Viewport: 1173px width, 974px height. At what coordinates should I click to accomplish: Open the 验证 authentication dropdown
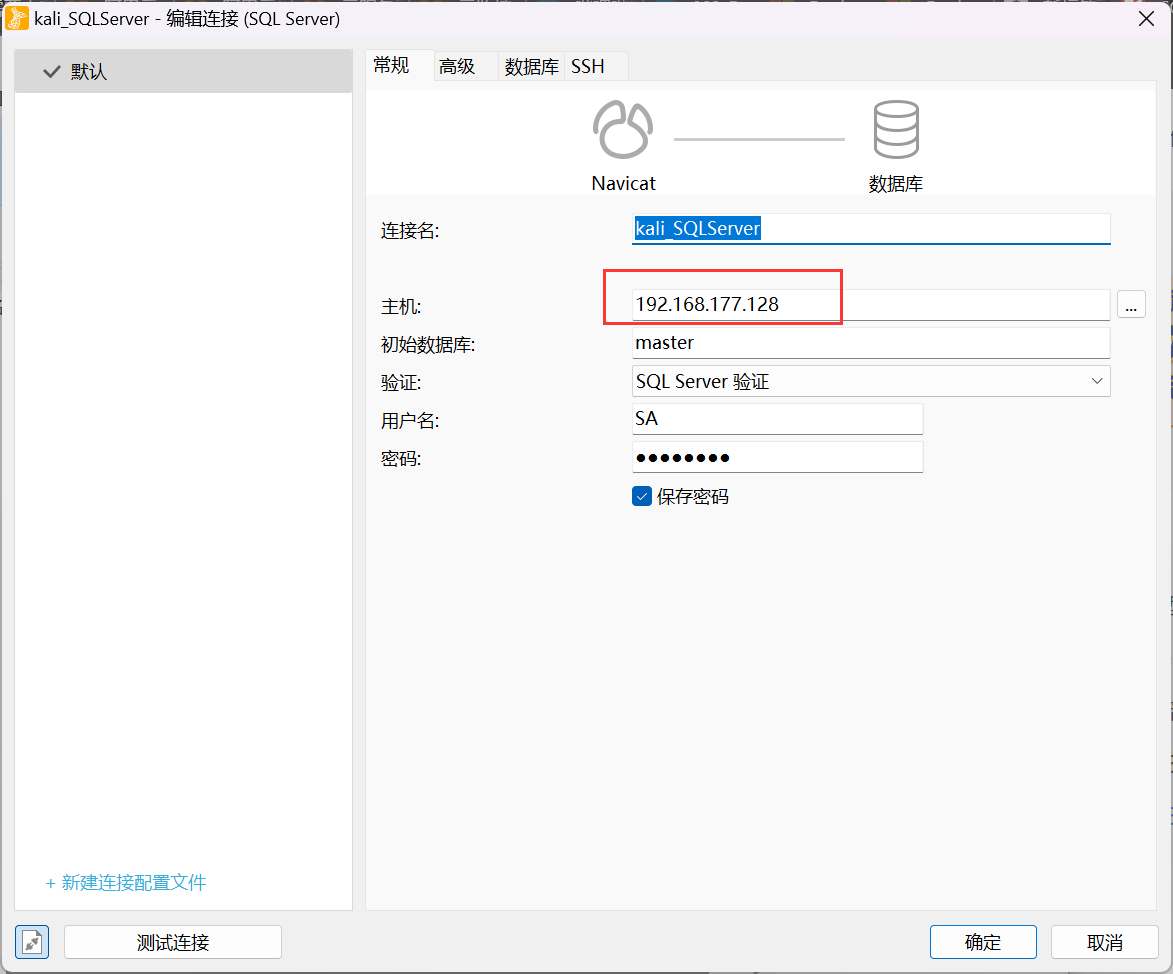871,382
